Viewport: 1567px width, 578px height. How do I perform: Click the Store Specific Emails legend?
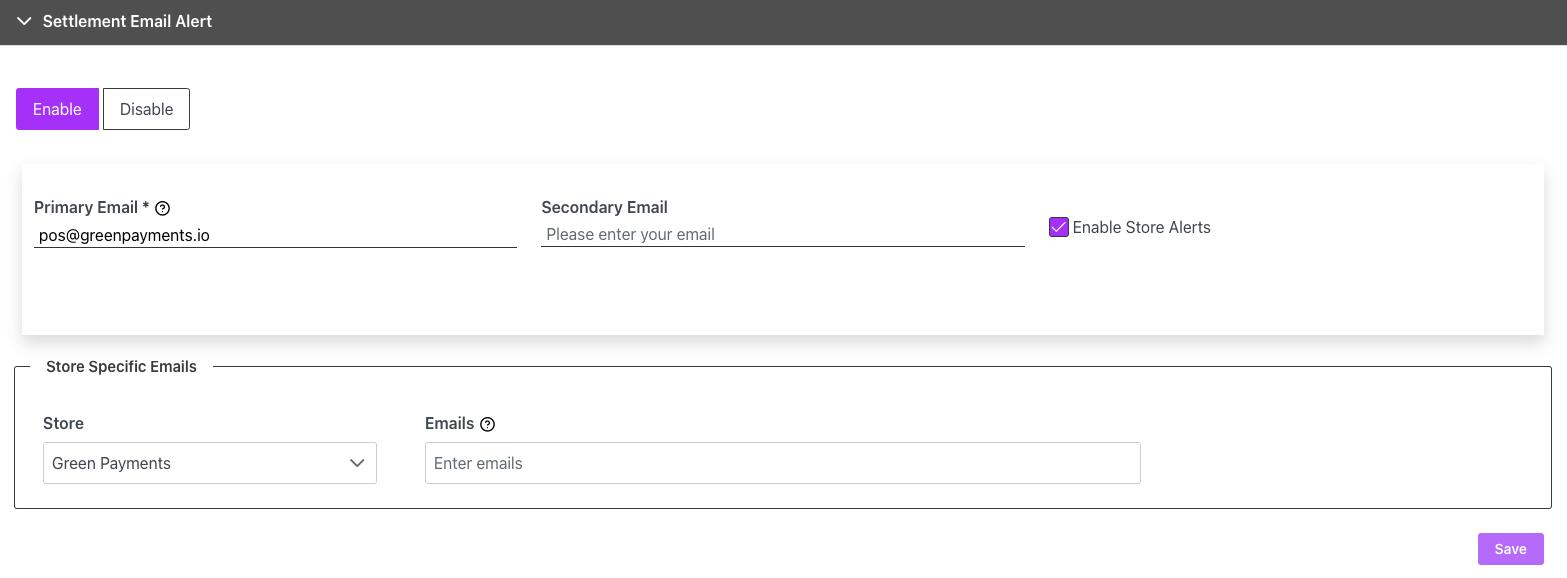[x=121, y=367]
